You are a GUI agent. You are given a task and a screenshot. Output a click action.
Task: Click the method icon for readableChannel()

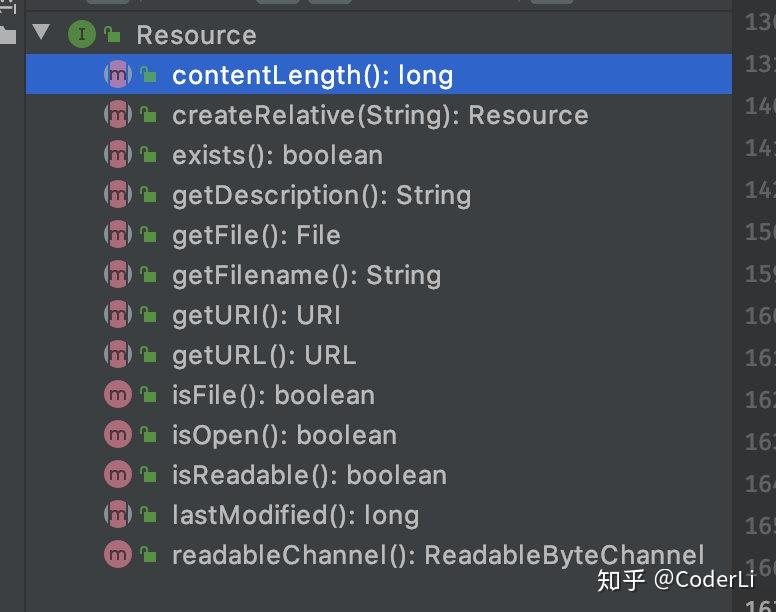(118, 554)
